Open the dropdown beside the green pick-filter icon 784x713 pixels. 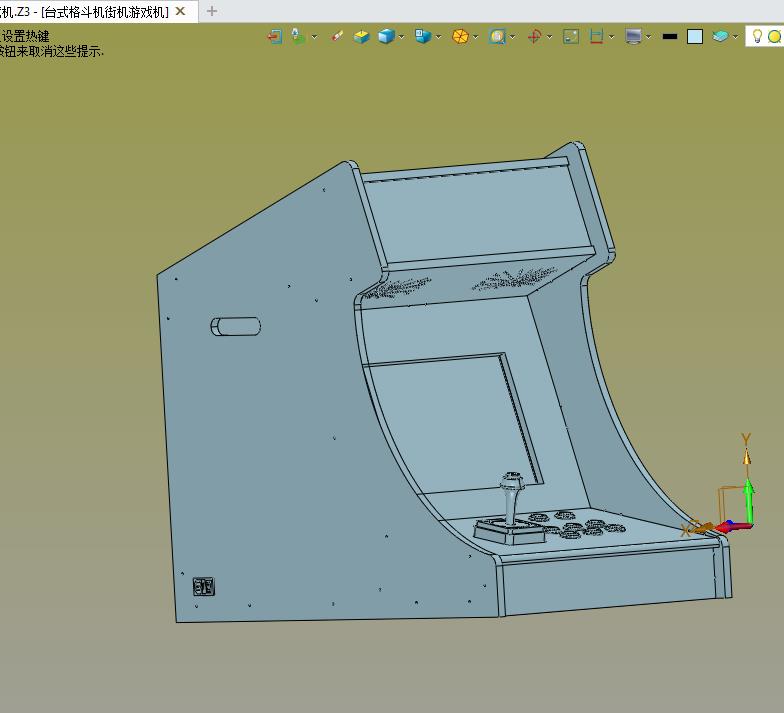(314, 37)
